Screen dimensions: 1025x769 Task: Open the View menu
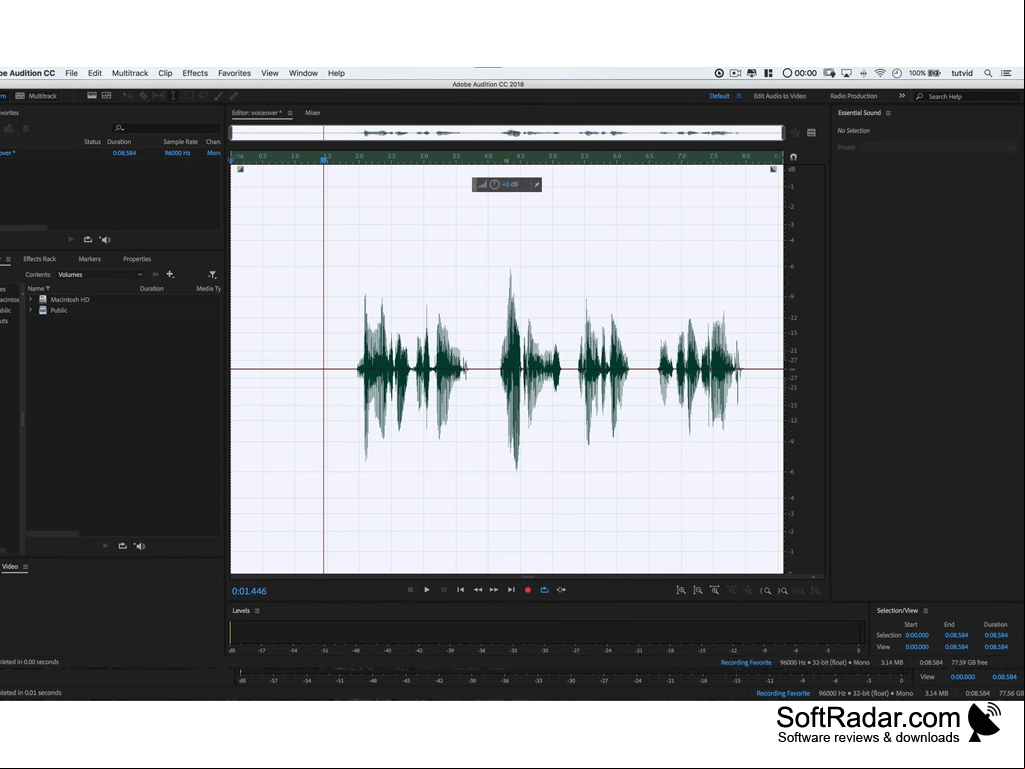(x=269, y=73)
